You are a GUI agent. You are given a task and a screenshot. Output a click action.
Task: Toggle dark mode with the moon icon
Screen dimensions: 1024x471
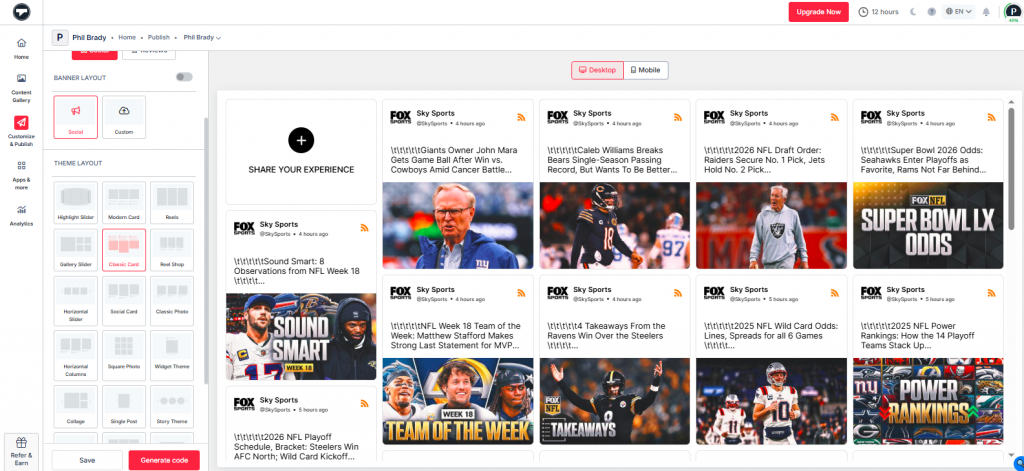click(x=913, y=12)
